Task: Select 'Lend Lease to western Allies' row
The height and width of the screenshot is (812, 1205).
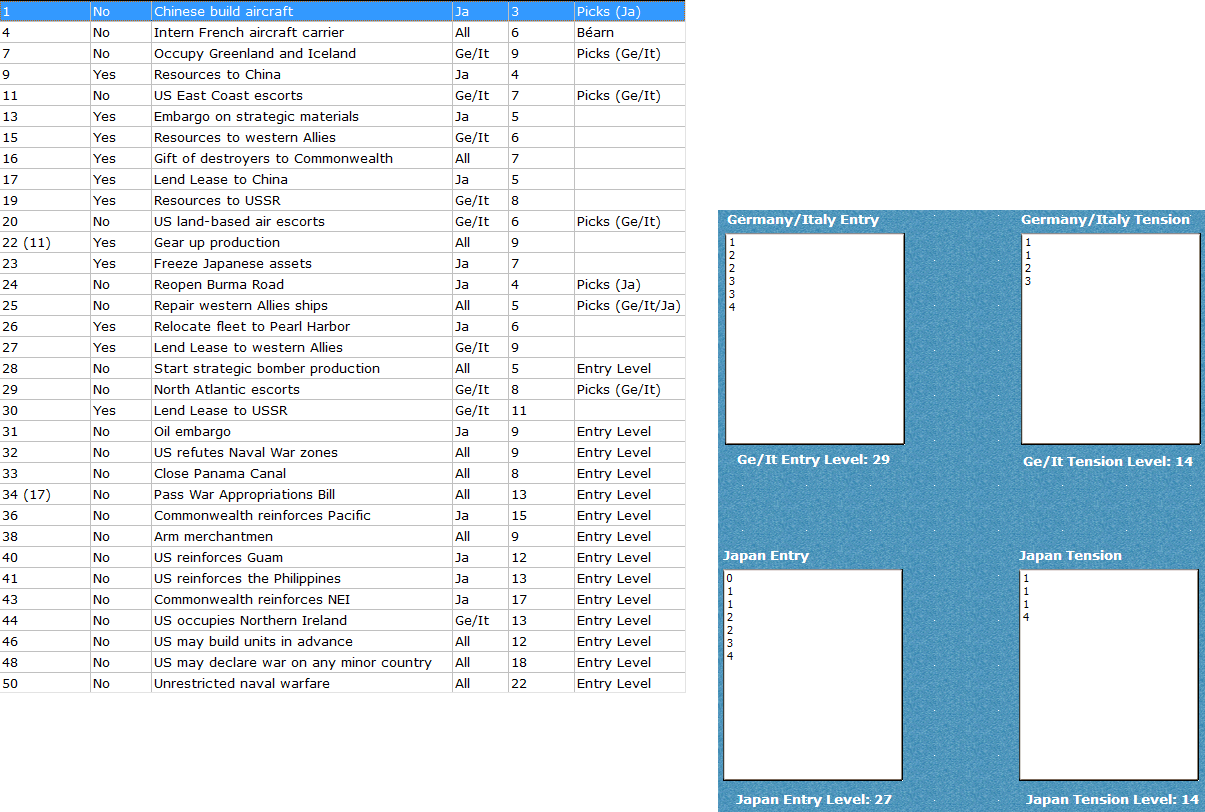Action: (343, 347)
